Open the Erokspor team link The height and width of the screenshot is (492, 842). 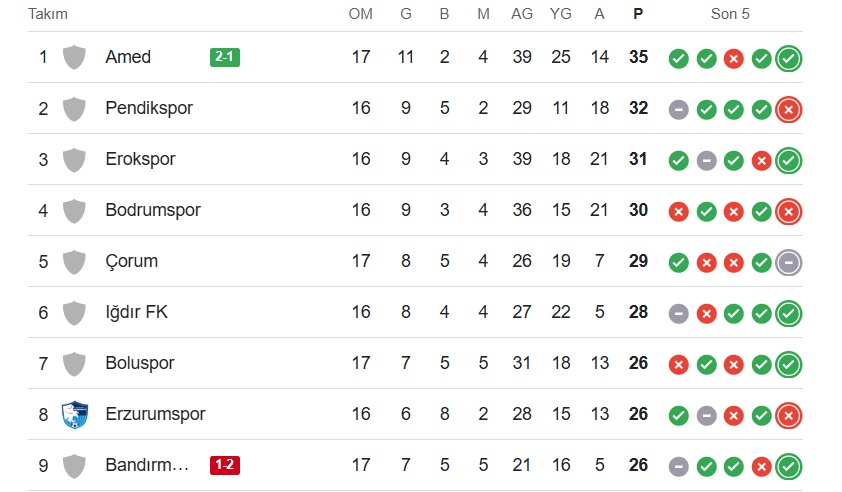tap(140, 159)
